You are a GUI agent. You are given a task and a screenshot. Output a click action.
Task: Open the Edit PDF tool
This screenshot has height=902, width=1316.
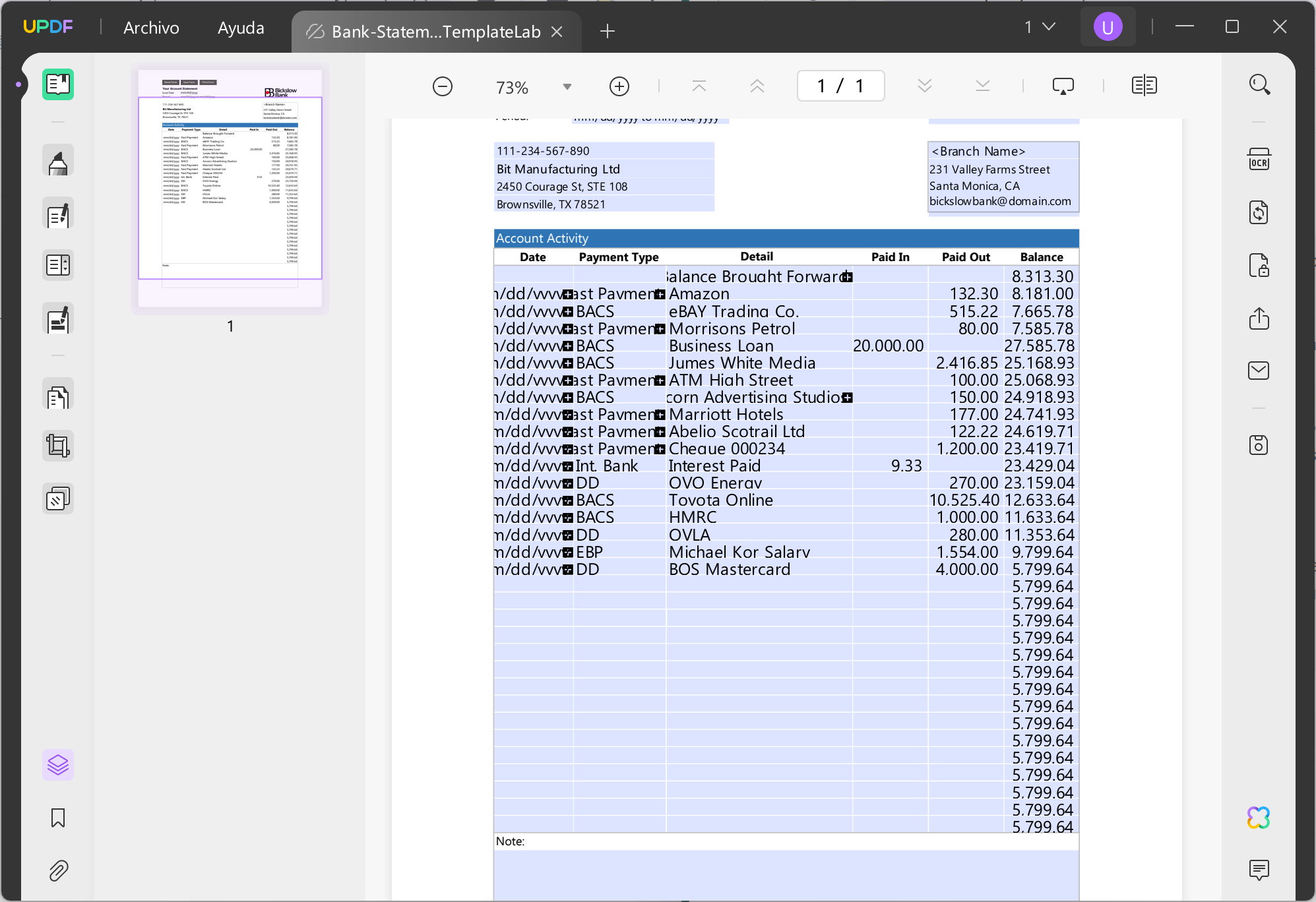[58, 214]
